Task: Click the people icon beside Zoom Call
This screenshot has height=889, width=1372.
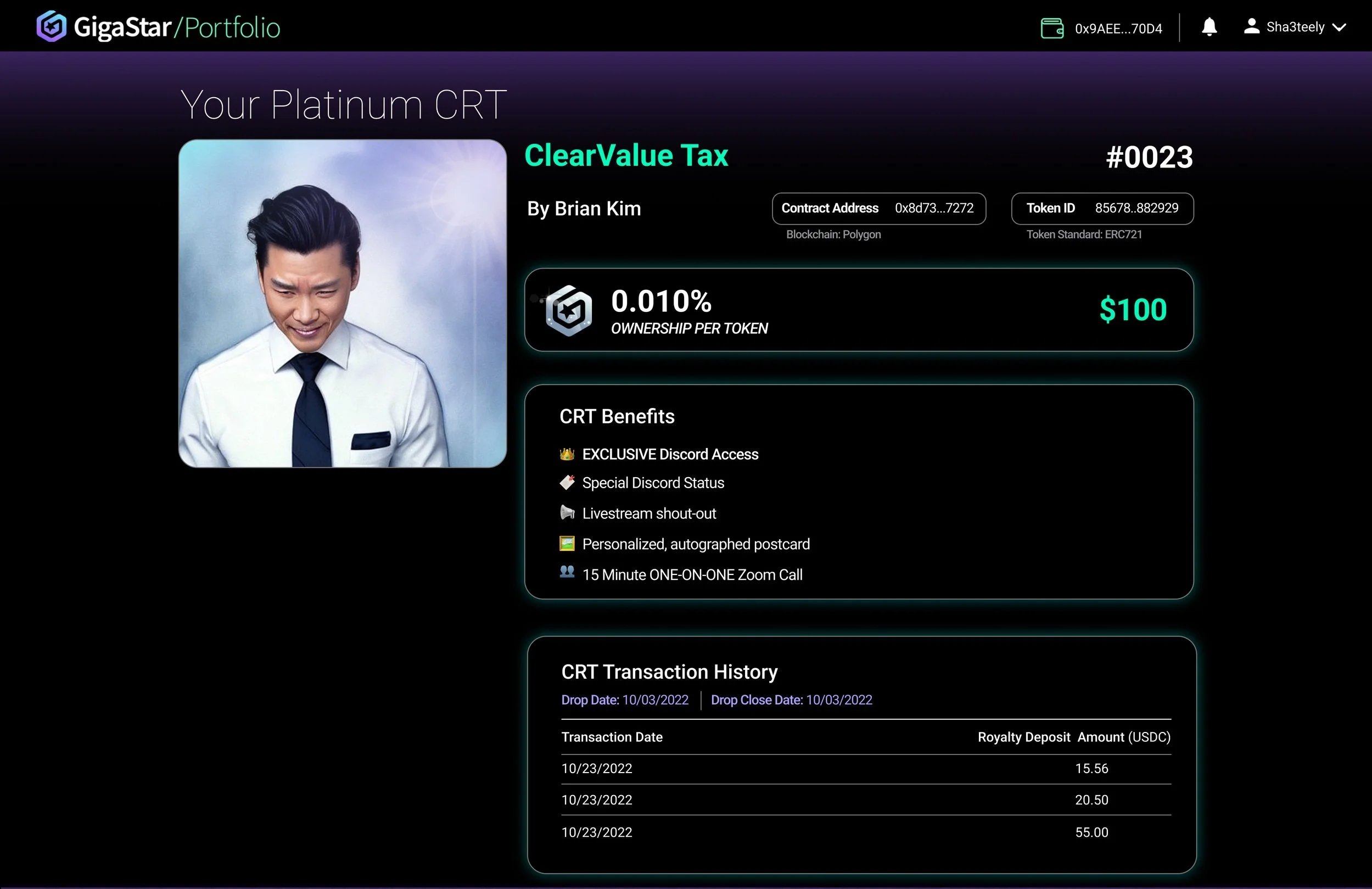Action: (x=567, y=572)
